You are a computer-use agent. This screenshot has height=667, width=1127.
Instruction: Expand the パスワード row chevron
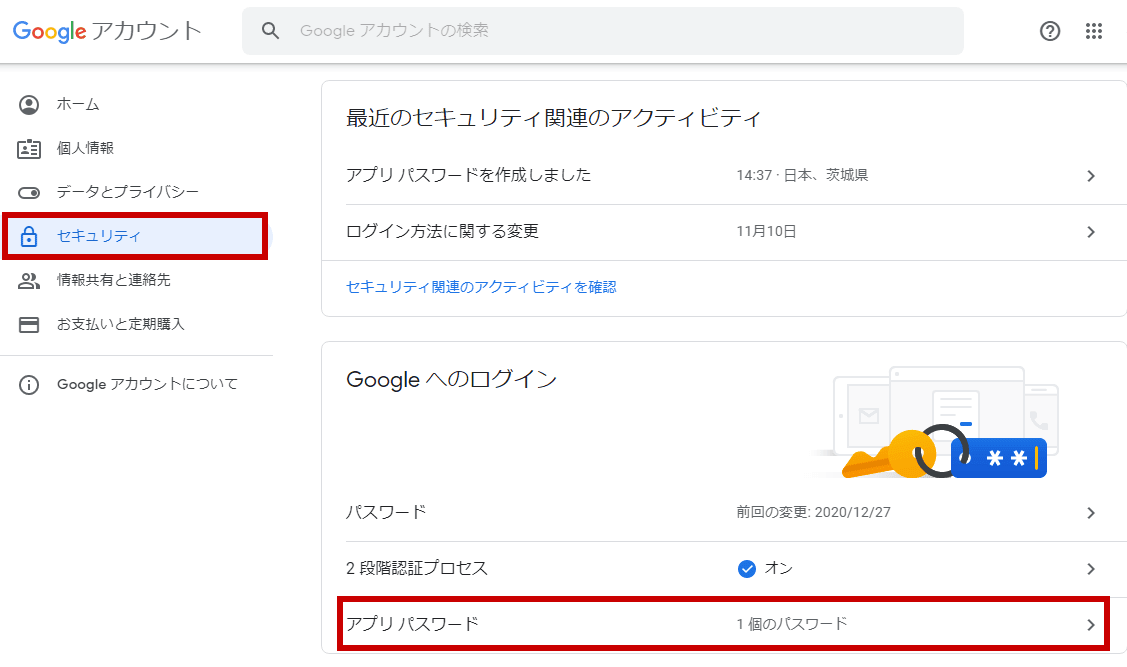(1091, 513)
